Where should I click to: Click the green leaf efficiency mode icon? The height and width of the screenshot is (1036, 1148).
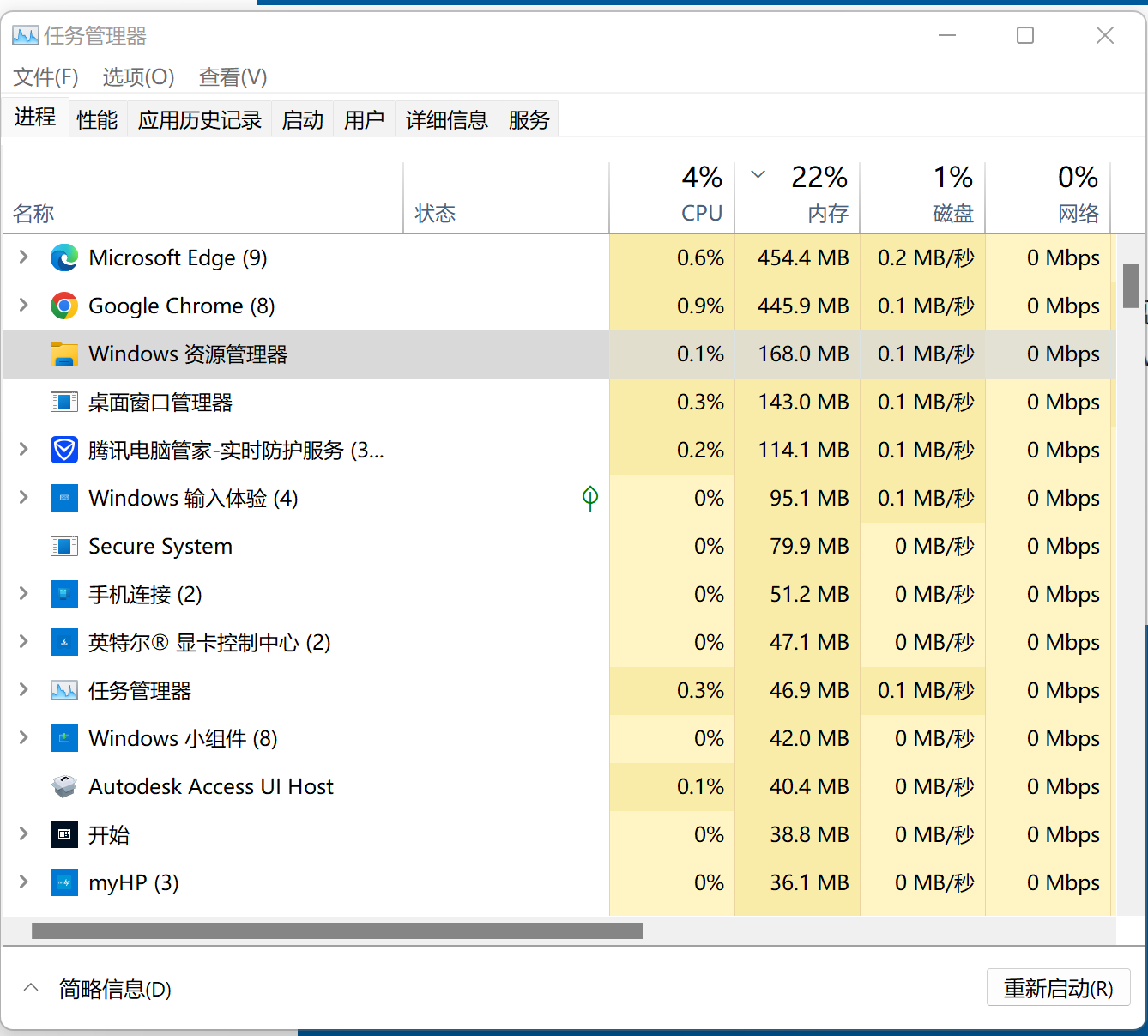pyautogui.click(x=590, y=498)
